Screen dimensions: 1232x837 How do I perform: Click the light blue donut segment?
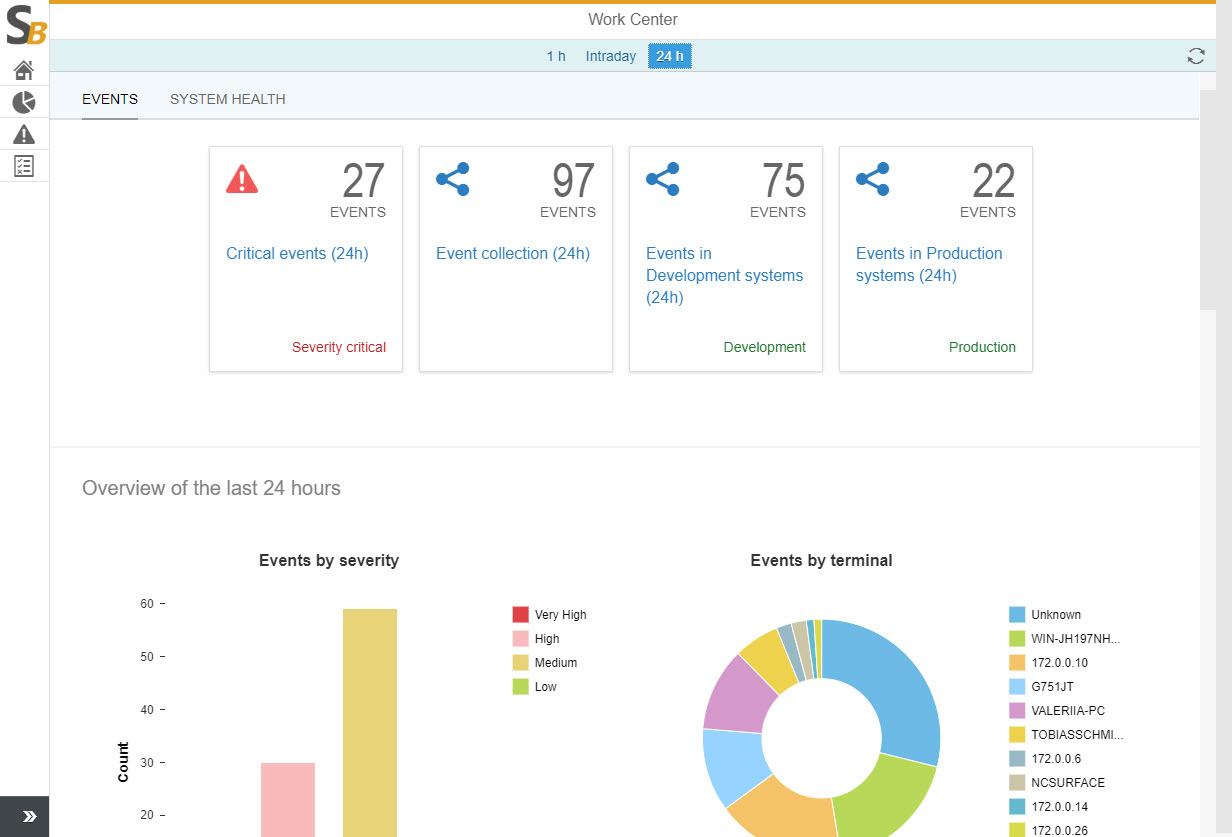tap(735, 765)
